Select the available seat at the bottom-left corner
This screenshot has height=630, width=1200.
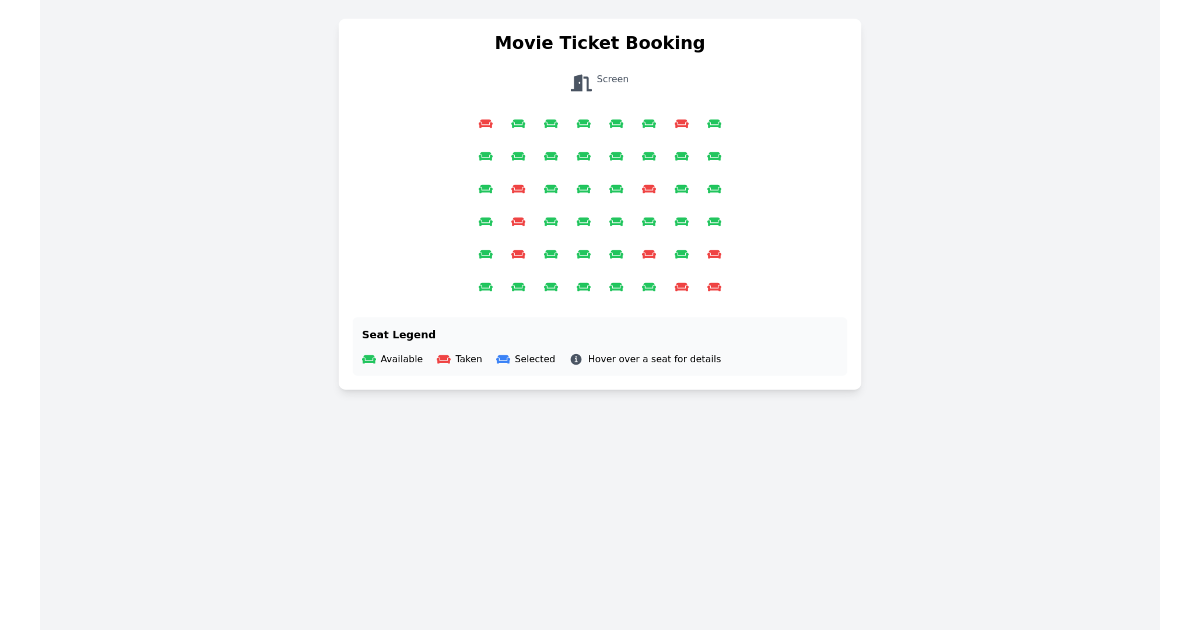(x=485, y=287)
